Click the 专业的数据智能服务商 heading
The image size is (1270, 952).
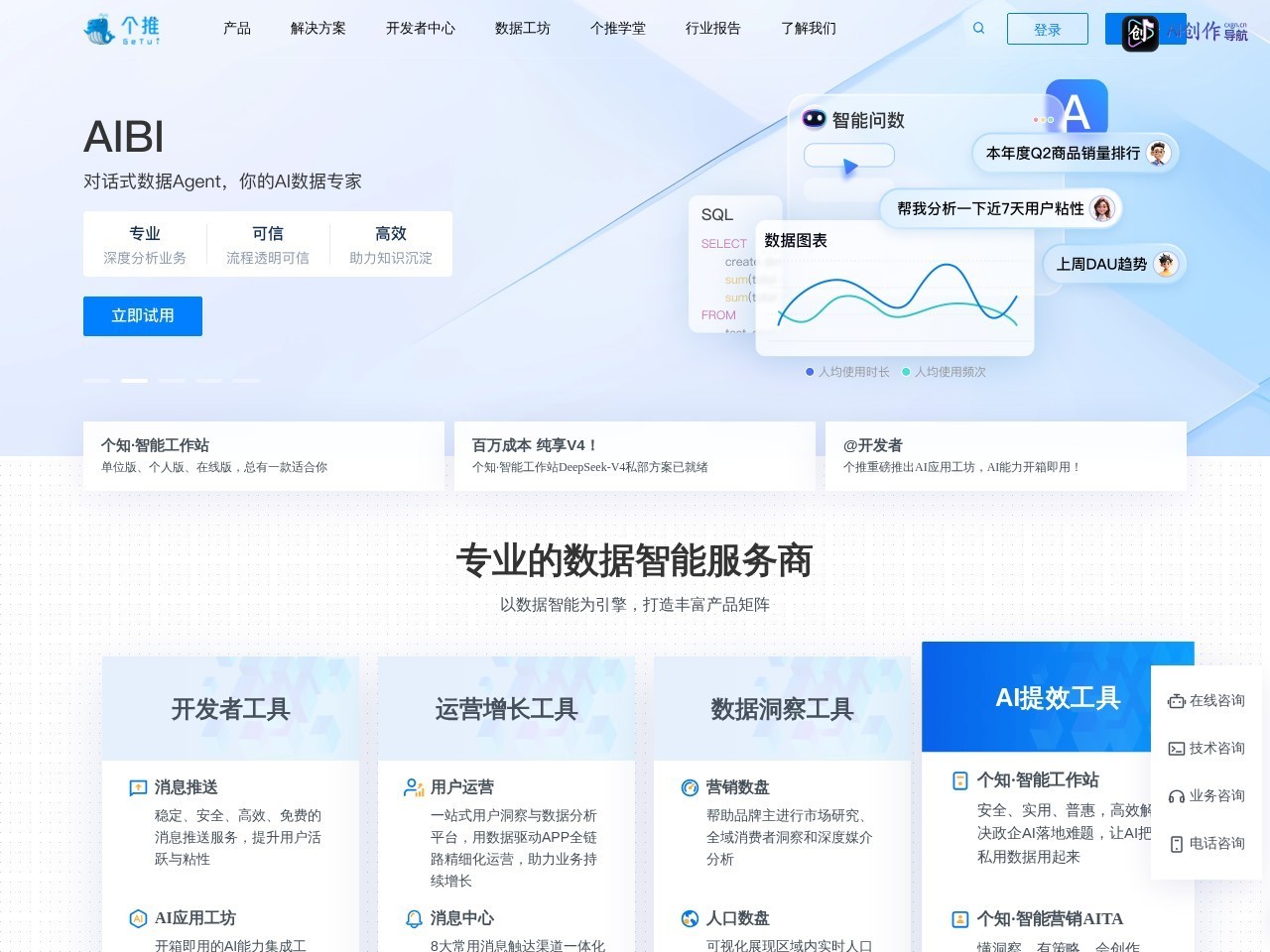[x=635, y=561]
